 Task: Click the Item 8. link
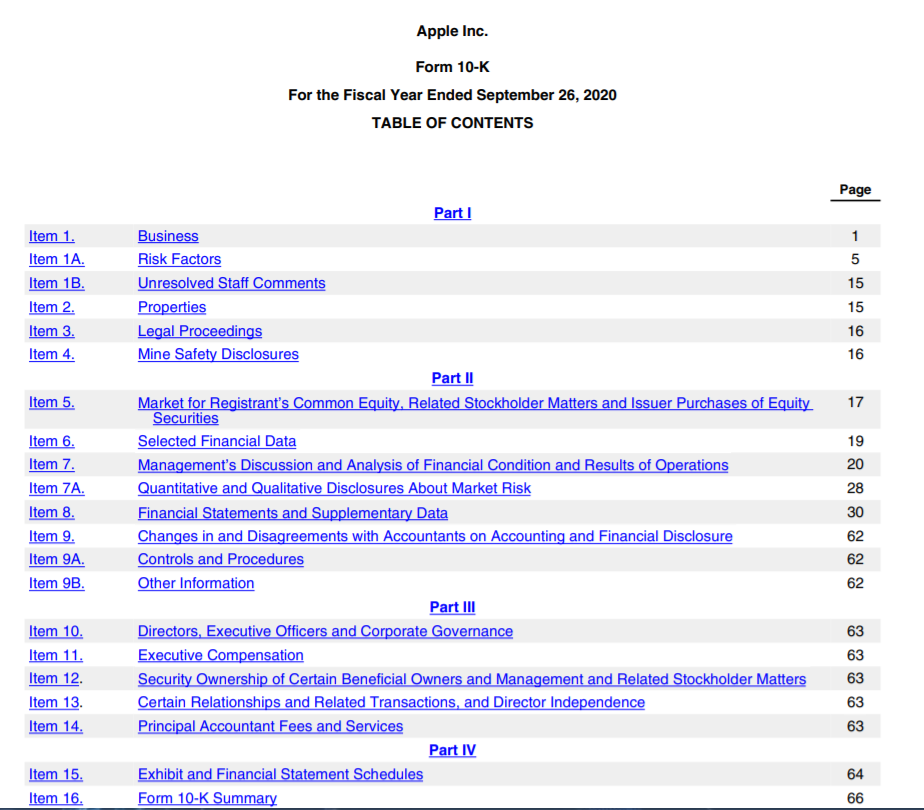coord(52,513)
